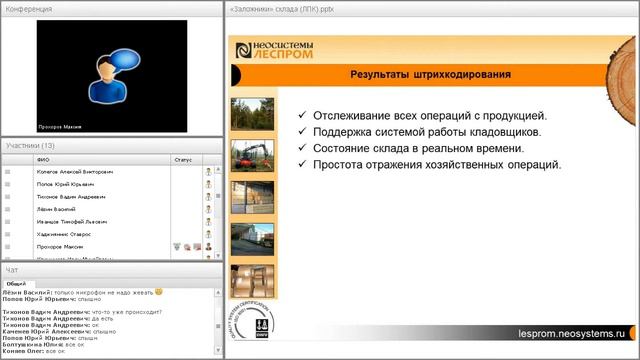Click the Конференция panel header
640x360 pixels.
pyautogui.click(x=112, y=9)
